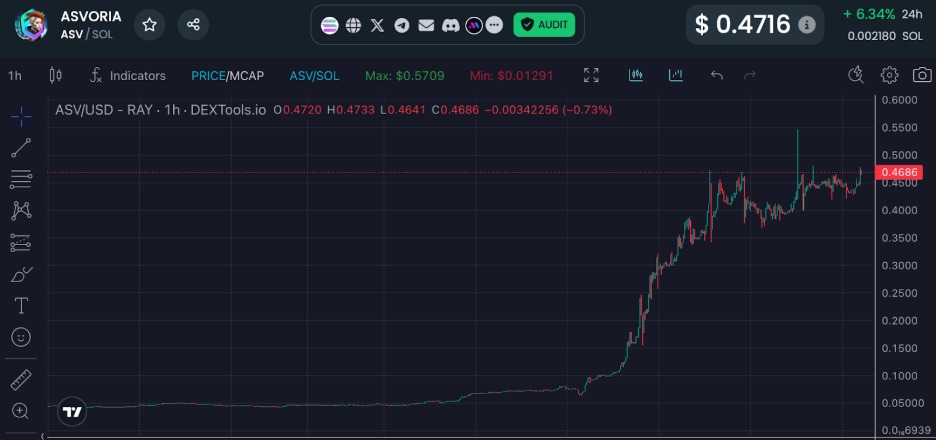Open price info icon beside $0.4716
Image resolution: width=937 pixels, height=440 pixels.
click(807, 25)
